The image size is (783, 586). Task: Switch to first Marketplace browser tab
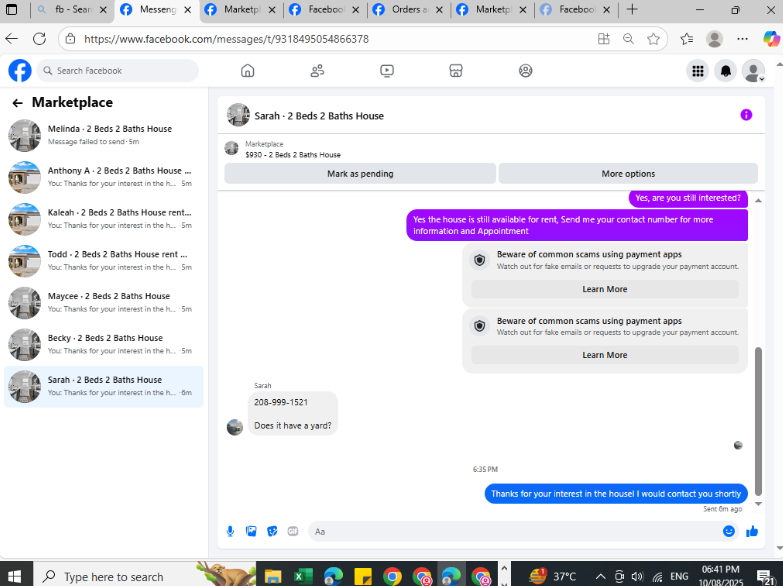click(x=241, y=9)
